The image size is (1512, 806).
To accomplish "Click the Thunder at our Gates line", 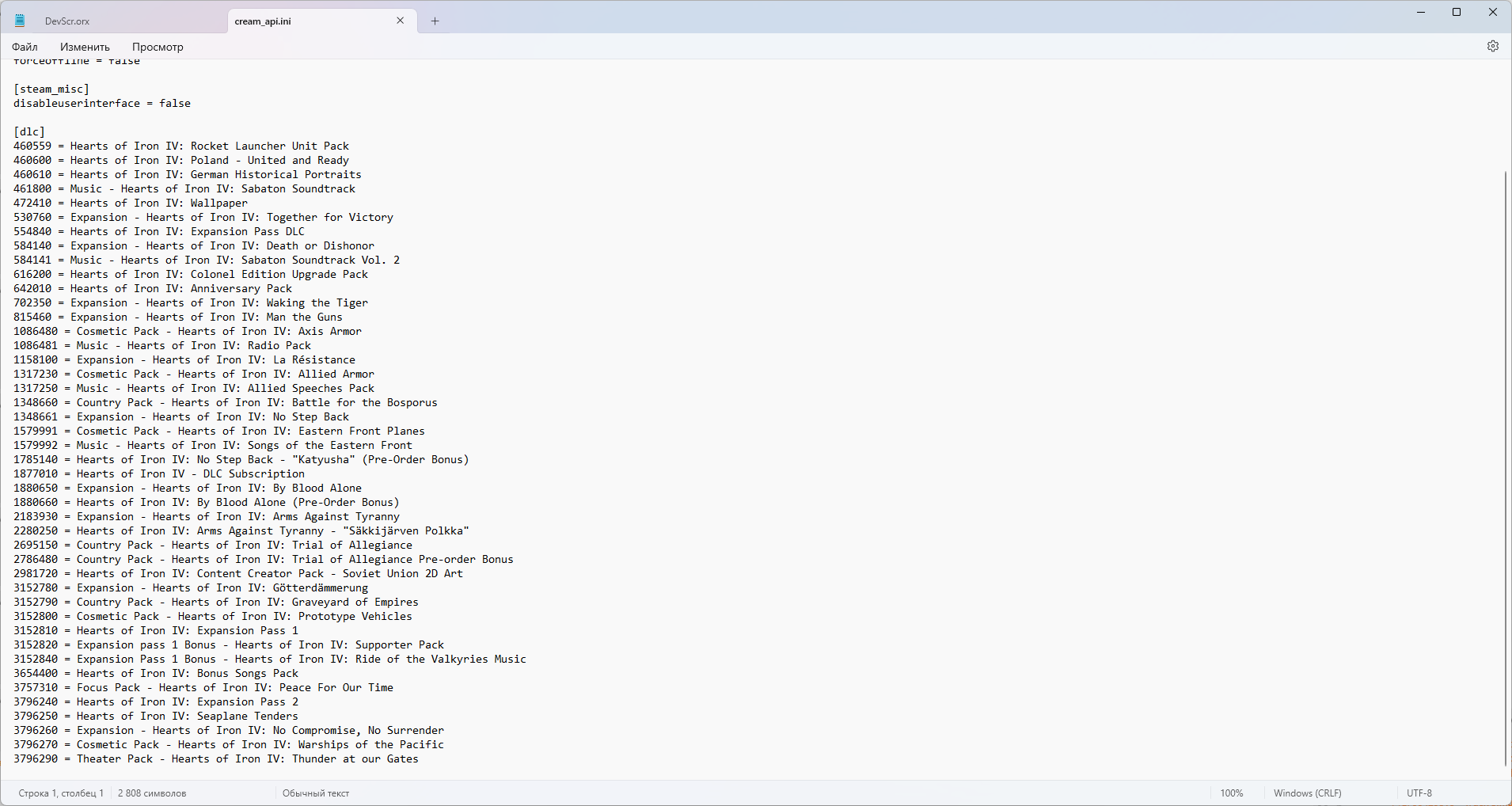I will 216,759.
